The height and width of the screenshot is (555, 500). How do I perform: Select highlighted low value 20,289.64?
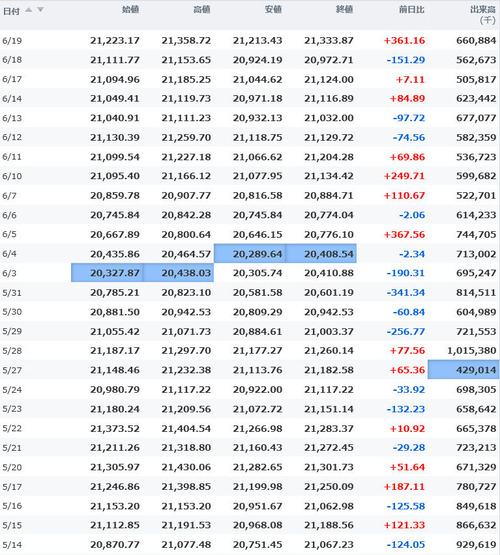pyautogui.click(x=250, y=254)
